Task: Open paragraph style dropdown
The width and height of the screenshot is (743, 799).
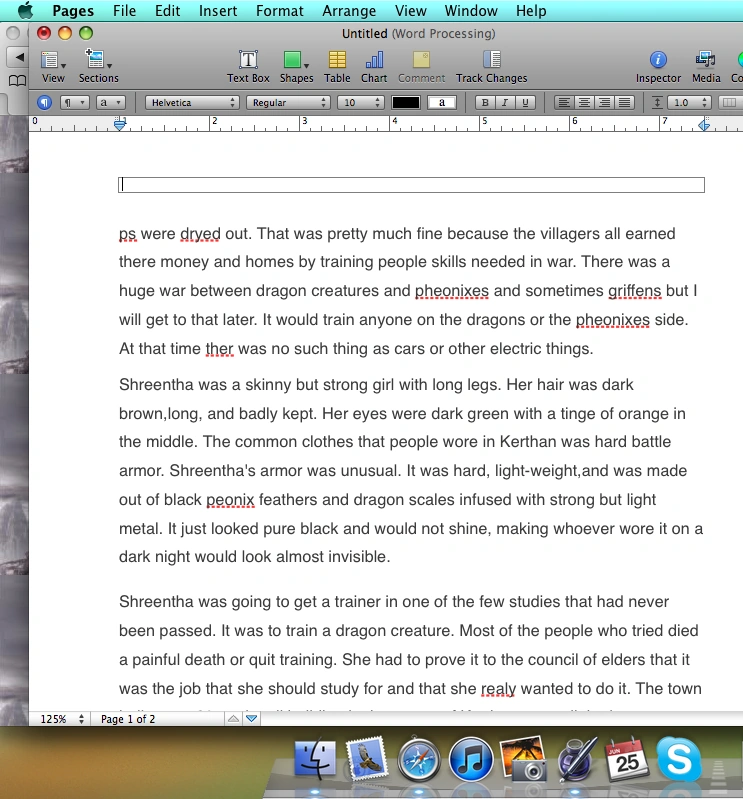Action: (74, 102)
